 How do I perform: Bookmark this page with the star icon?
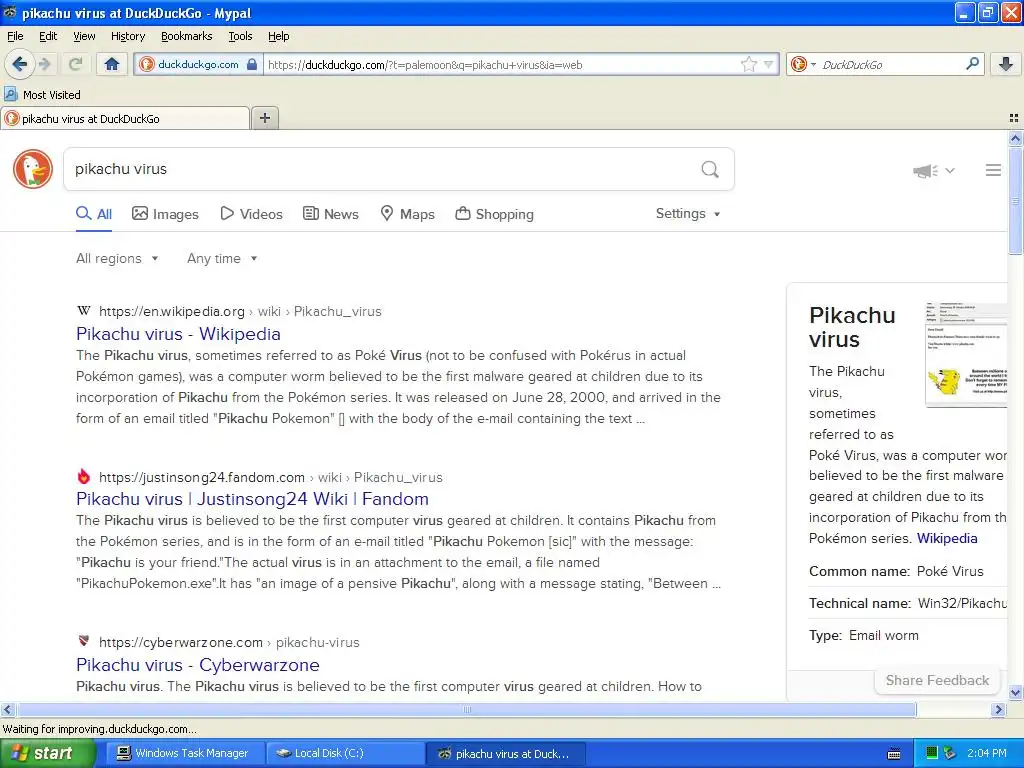tap(748, 64)
